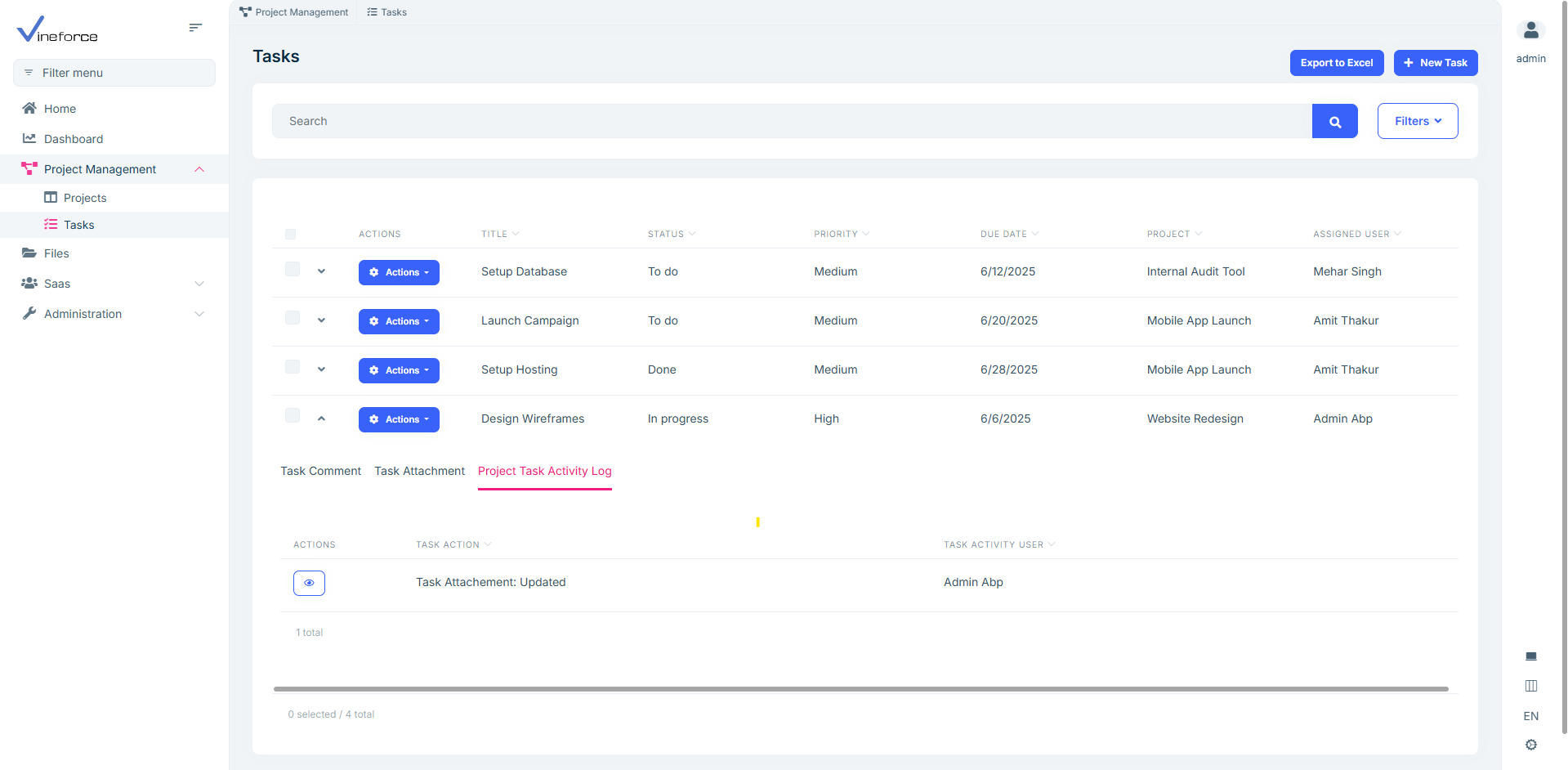The image size is (1568, 770).
Task: Open the admin user profile icon
Action: pyautogui.click(x=1530, y=31)
